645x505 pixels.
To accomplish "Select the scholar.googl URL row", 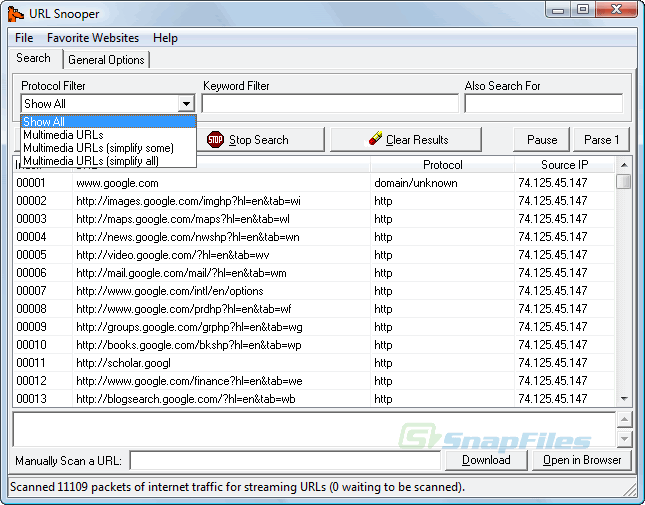I will (x=314, y=363).
